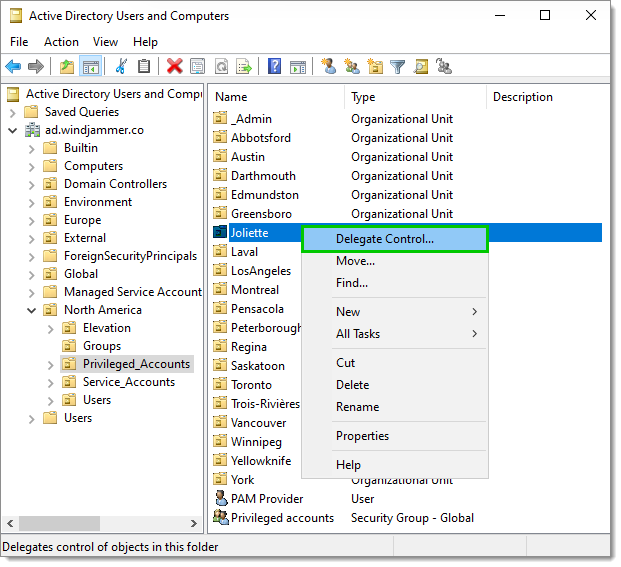Click the Saved Queries folder icon

[x=31, y=112]
